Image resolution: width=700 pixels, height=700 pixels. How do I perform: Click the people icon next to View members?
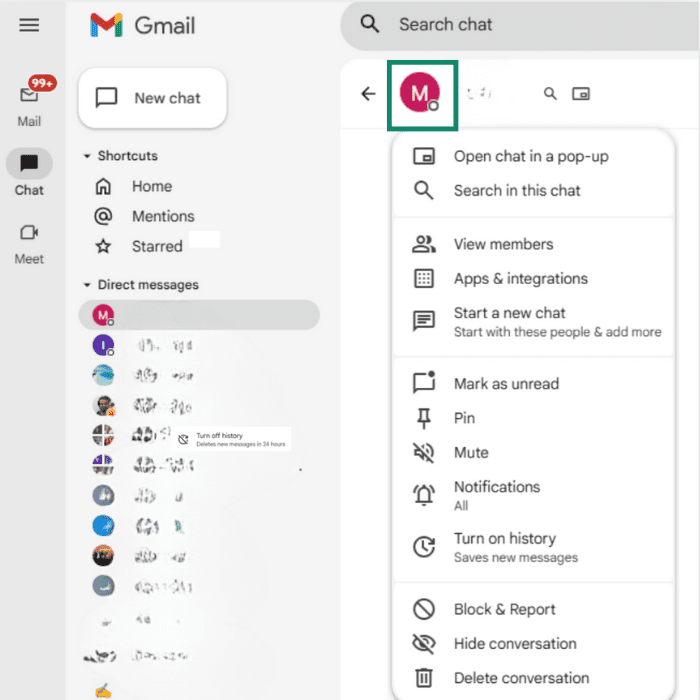coord(424,244)
